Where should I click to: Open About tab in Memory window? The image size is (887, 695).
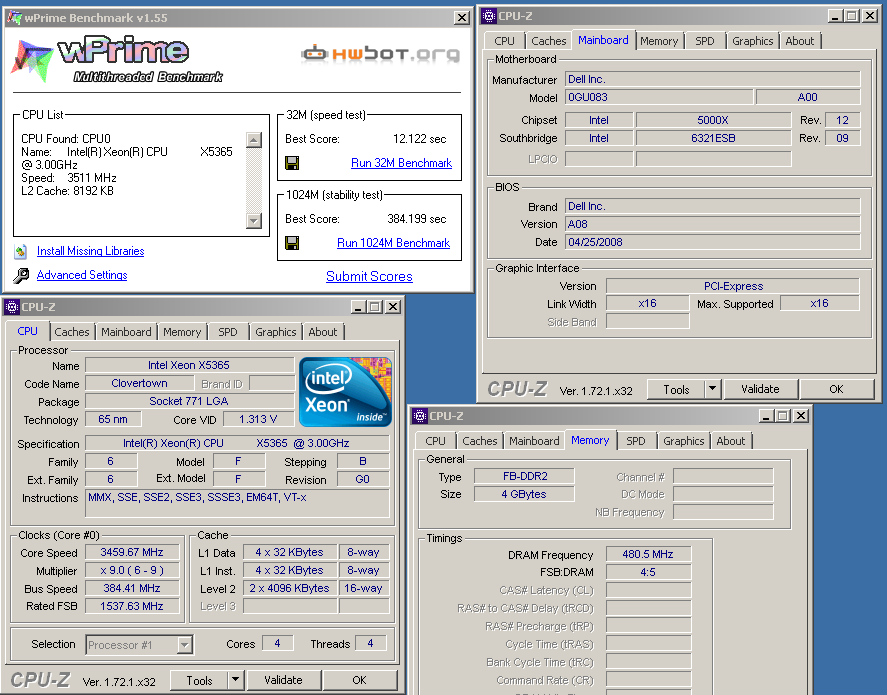[730, 441]
